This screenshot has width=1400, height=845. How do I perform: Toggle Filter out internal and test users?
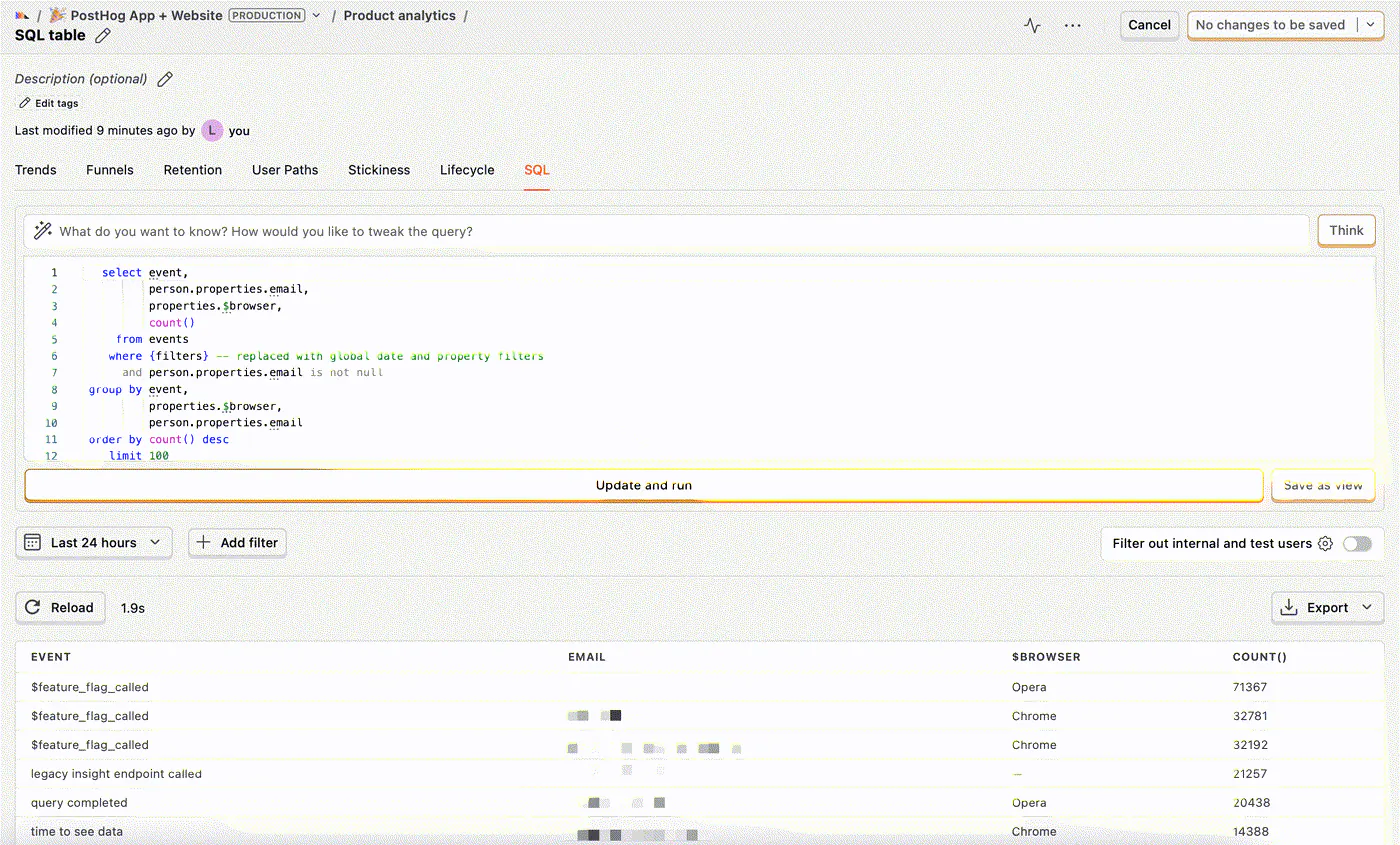[x=1357, y=544]
